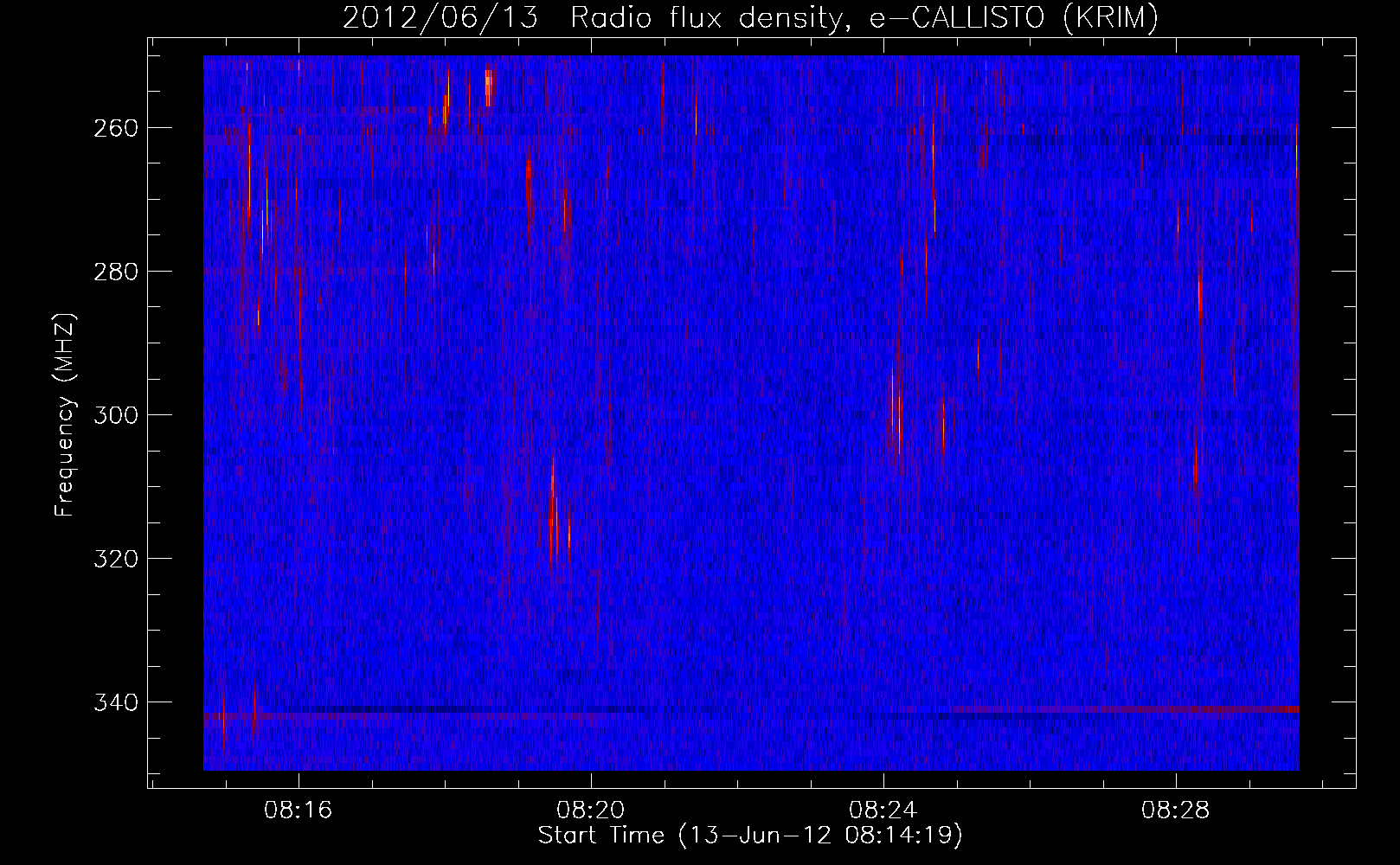Click the 08:16 time tick label
The image size is (1400, 865).
click(x=299, y=811)
